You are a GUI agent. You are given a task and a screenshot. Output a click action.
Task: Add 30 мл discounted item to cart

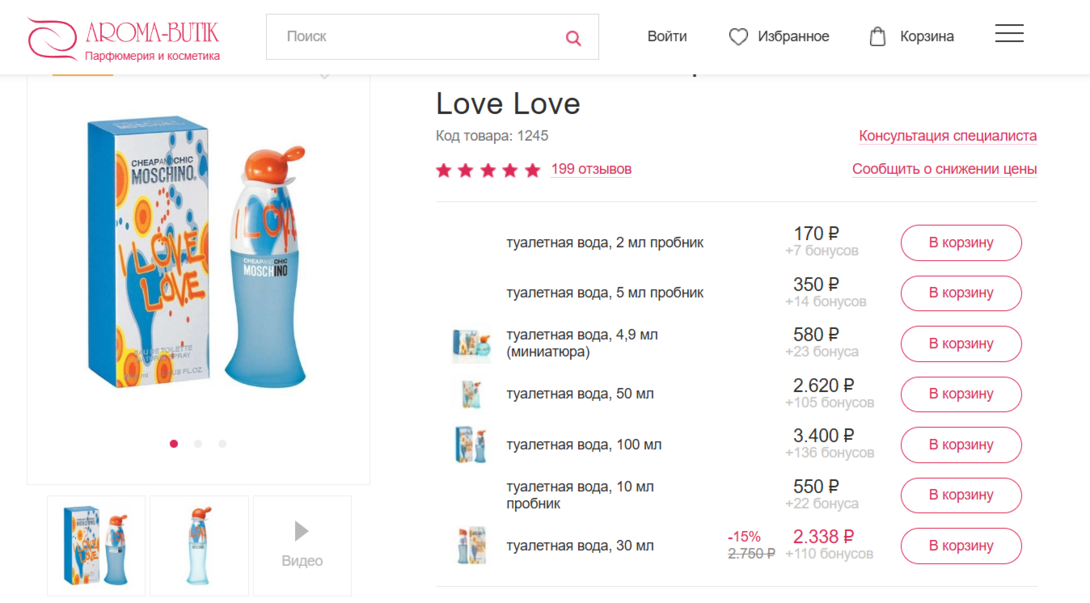tap(961, 546)
